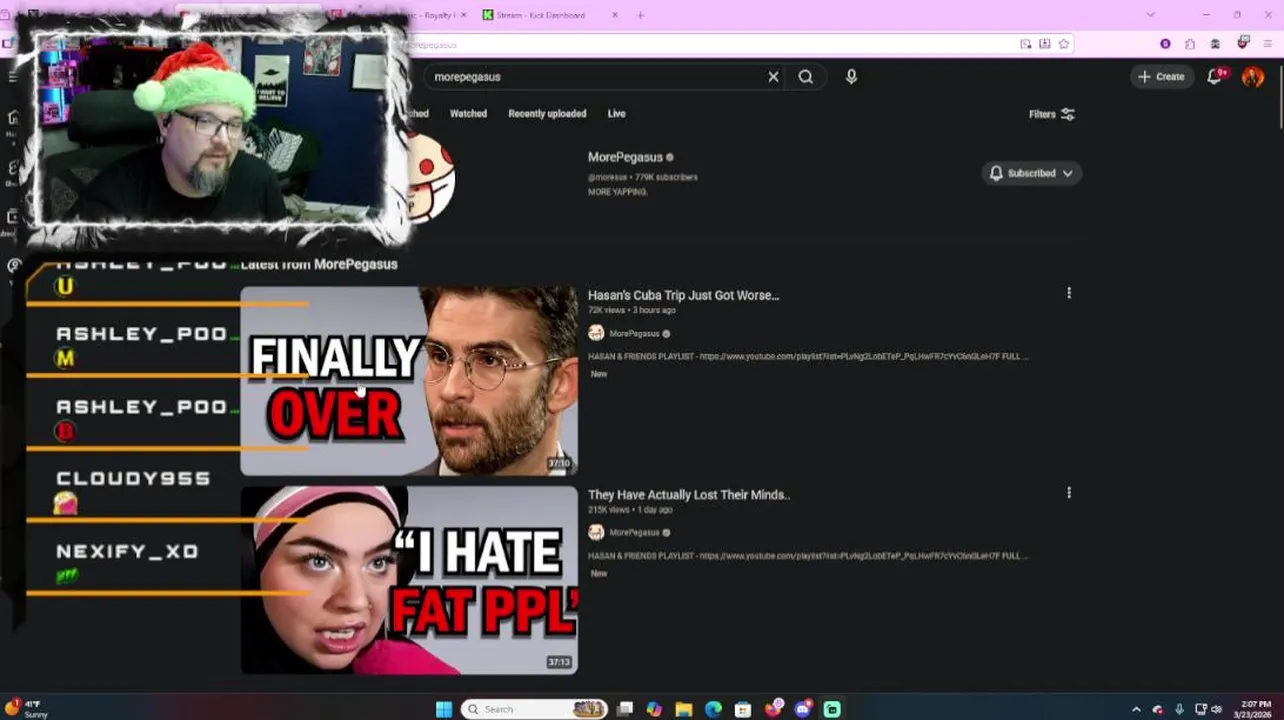Switch to the Kick Dashboard browser tab
The height and width of the screenshot is (720, 1284).
click(x=540, y=15)
